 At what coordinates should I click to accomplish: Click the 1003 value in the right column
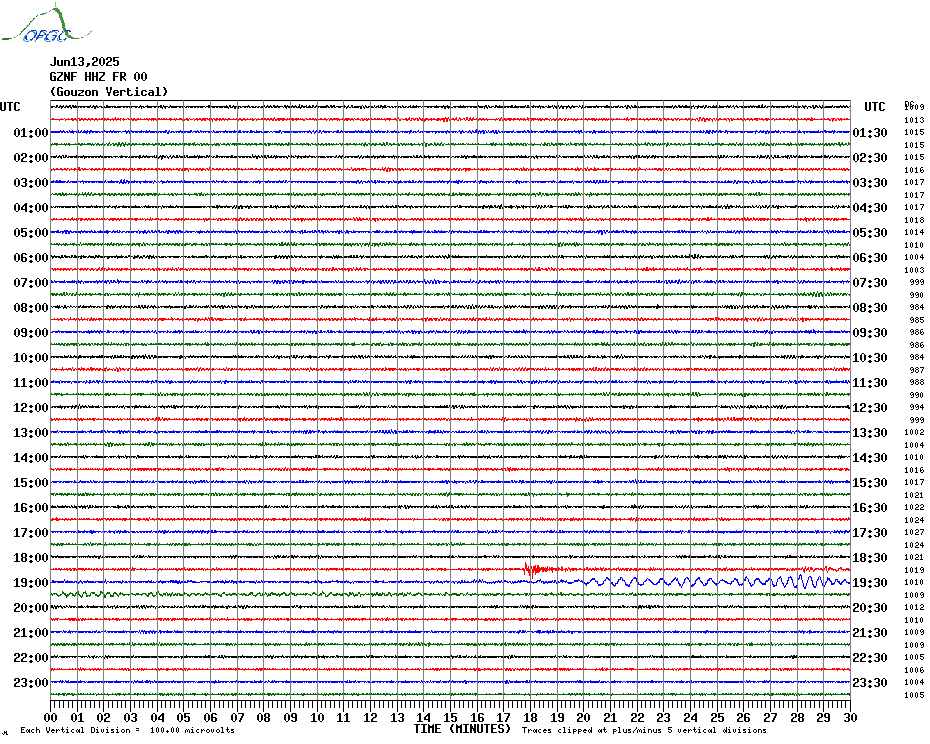pos(914,270)
